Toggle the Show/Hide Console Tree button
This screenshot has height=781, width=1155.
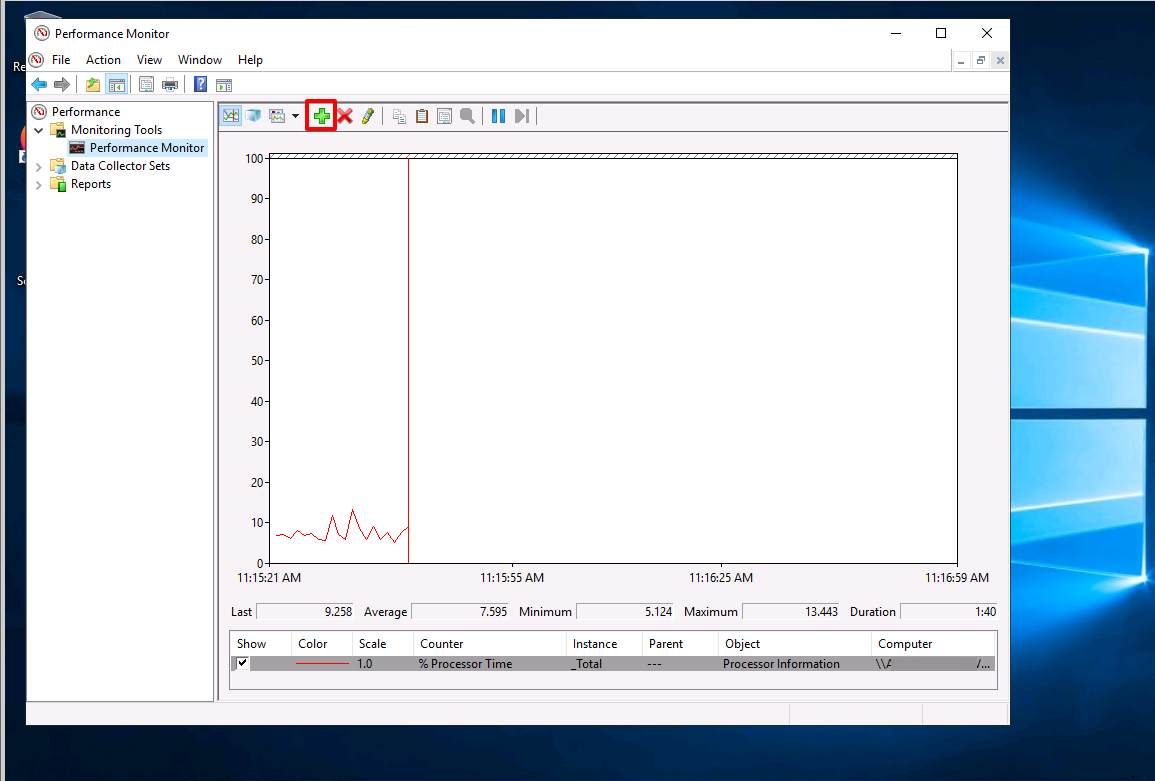tap(116, 85)
